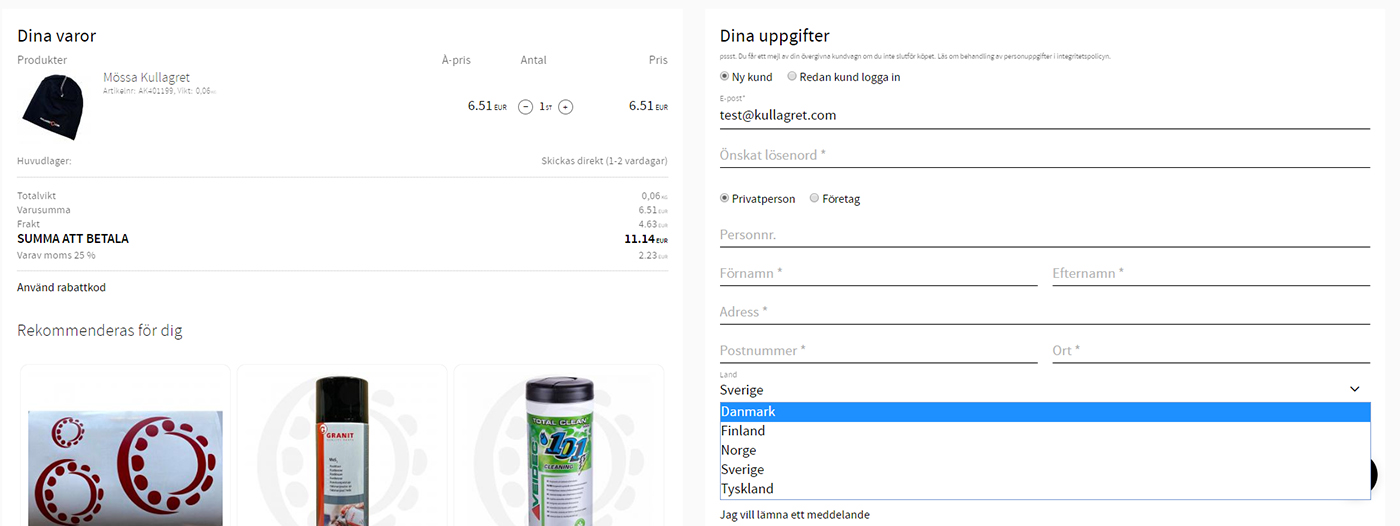Select Redan kund logga in option
The height and width of the screenshot is (526, 1400).
pos(792,77)
